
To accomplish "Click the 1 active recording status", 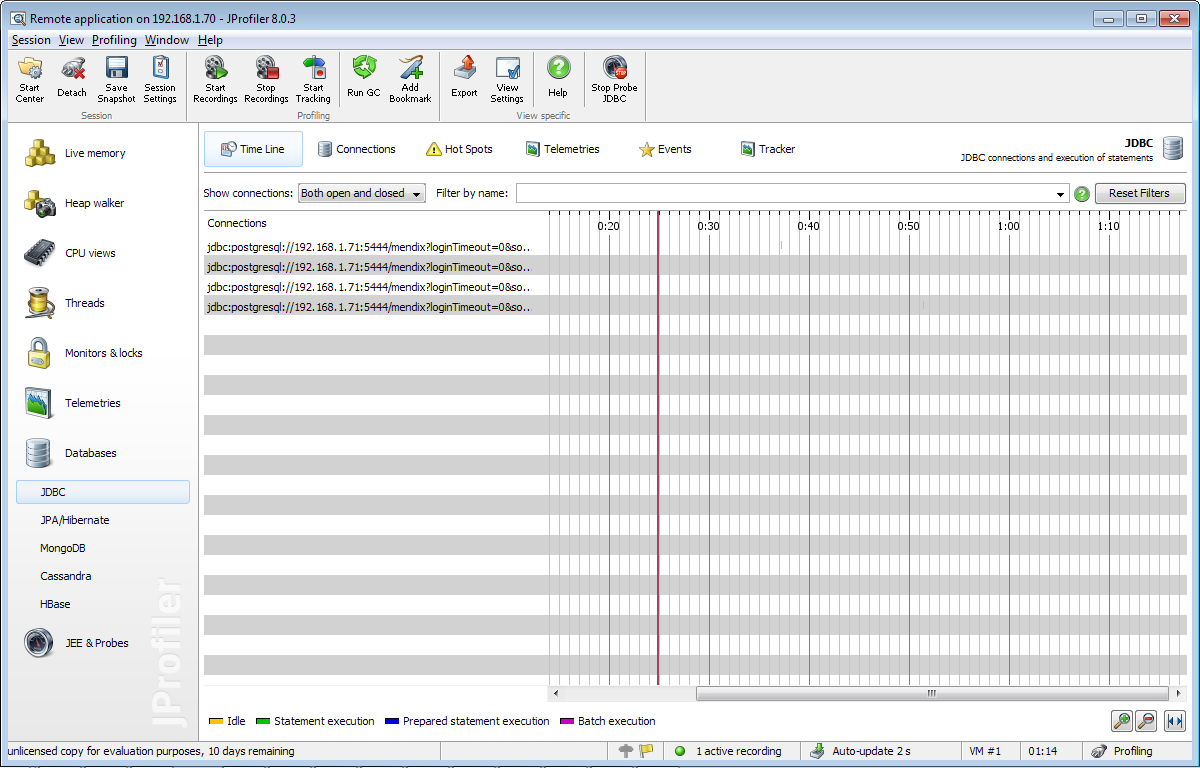I will coord(731,751).
